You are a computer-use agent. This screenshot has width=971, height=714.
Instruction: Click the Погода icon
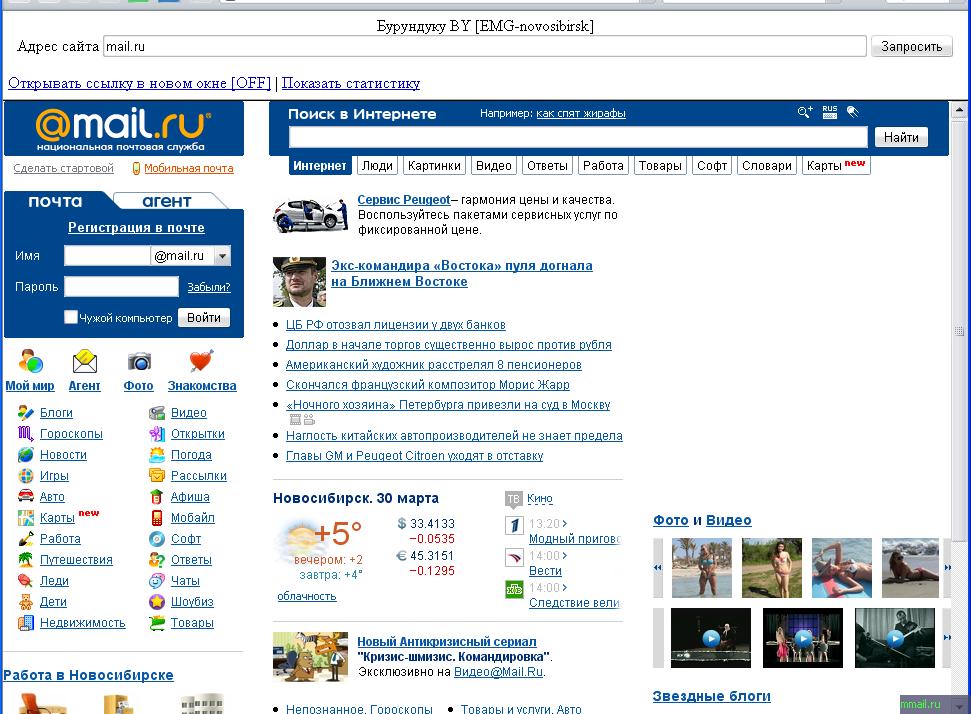click(x=157, y=455)
